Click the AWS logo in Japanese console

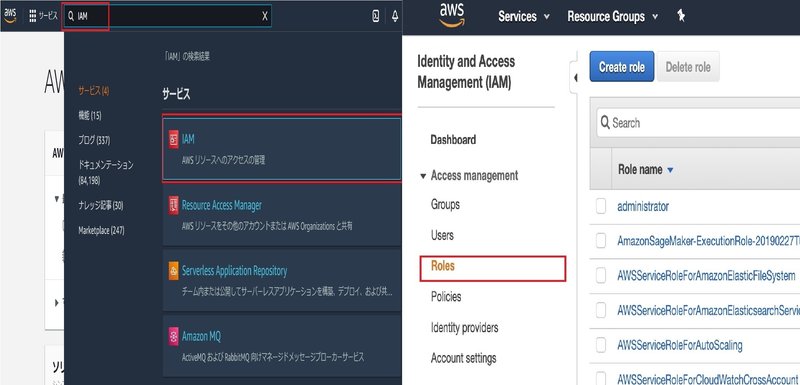pos(10,15)
